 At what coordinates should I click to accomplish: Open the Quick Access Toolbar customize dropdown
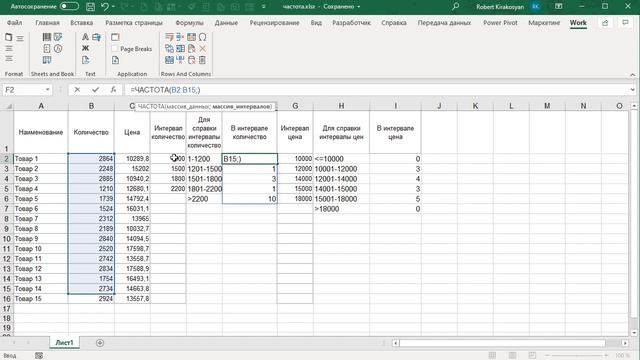[264, 7]
